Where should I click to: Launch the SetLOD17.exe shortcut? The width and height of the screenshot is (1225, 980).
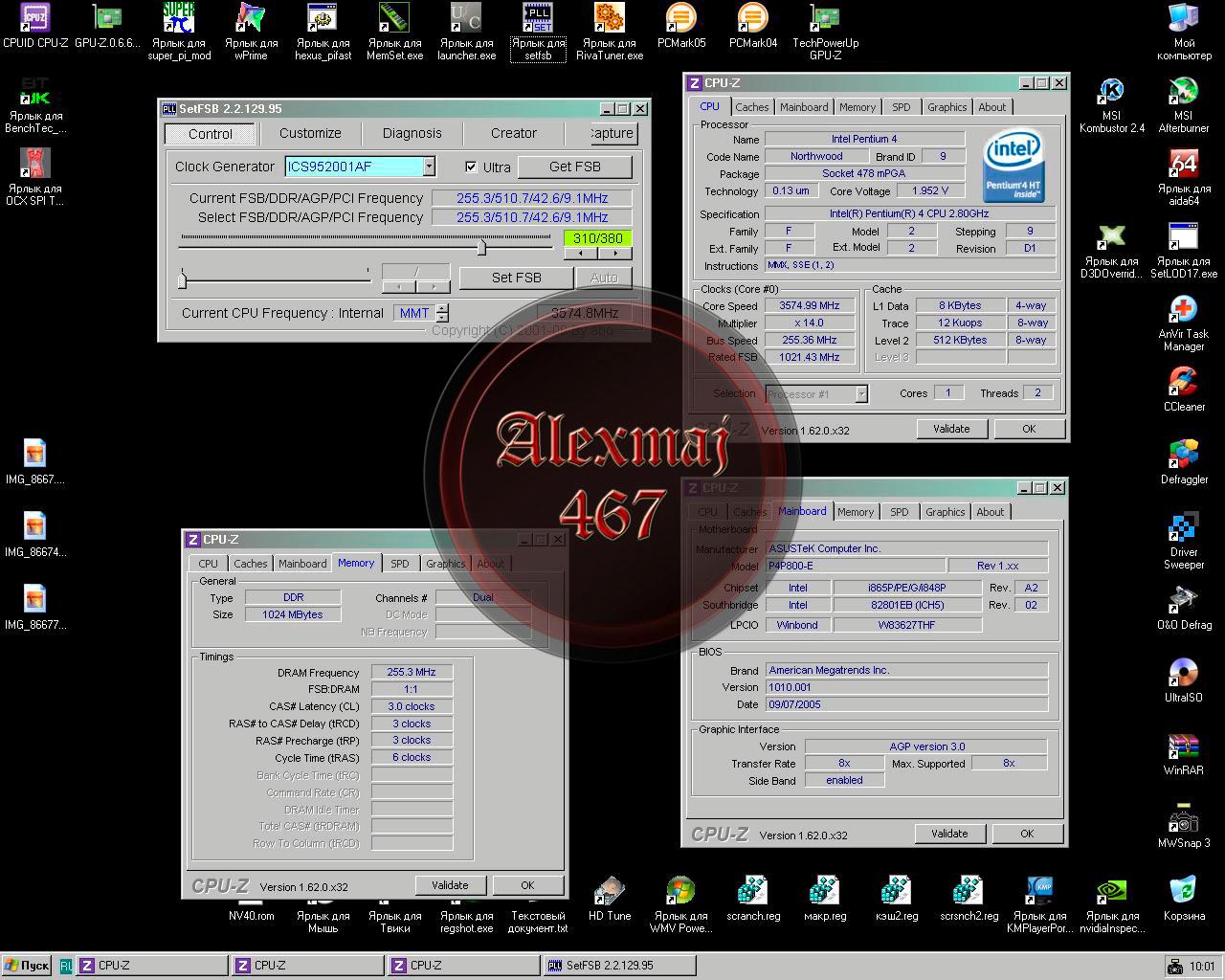[x=1184, y=236]
